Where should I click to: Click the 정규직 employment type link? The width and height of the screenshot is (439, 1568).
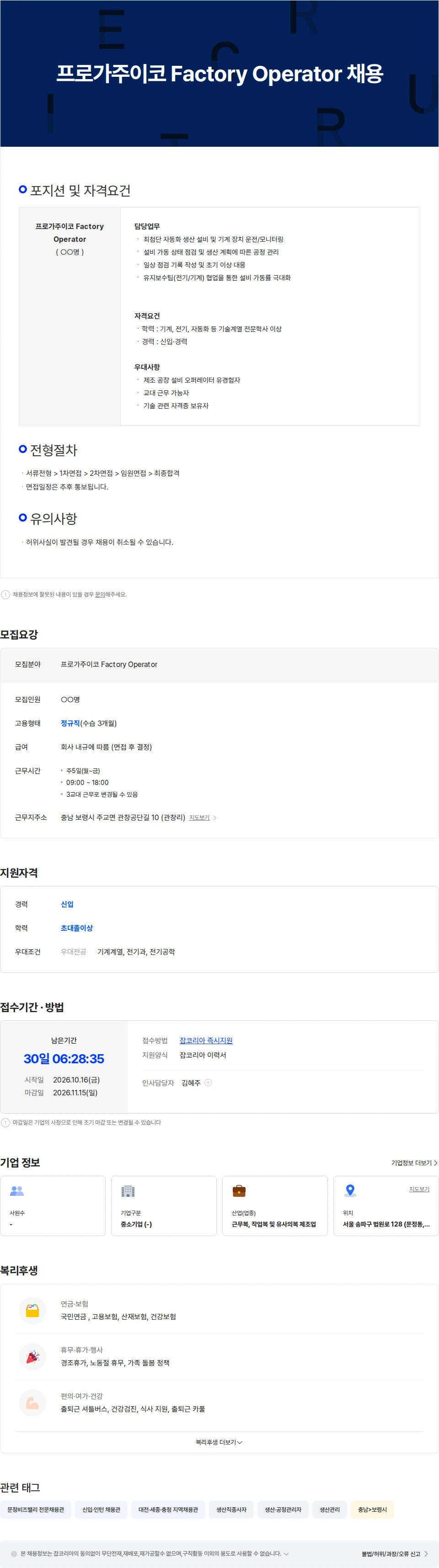70,723
